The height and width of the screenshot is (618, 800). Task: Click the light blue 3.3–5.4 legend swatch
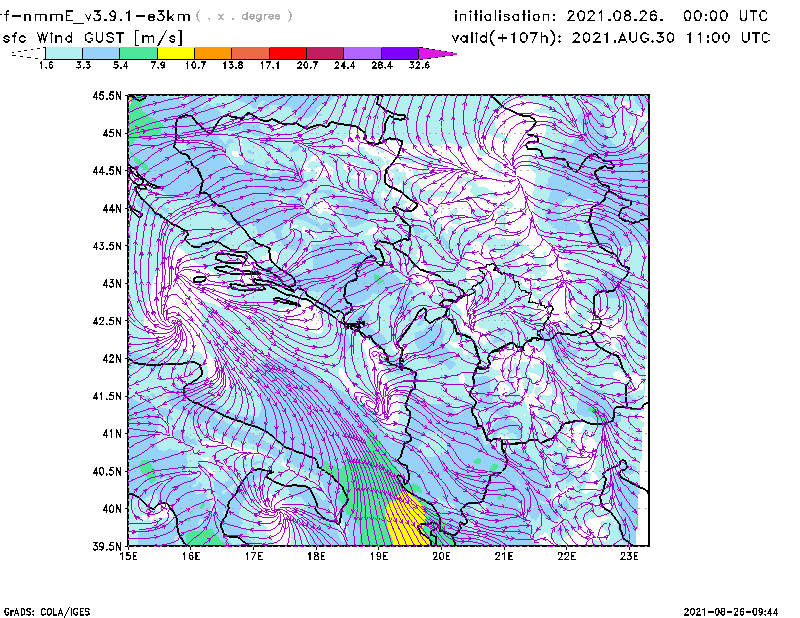(x=101, y=53)
